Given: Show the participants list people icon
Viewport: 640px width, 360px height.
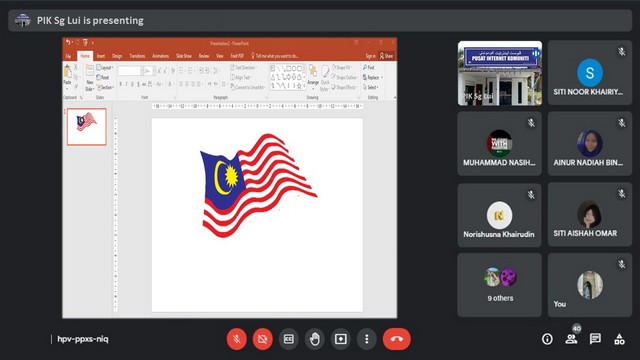Looking at the screenshot, I should (x=571, y=339).
